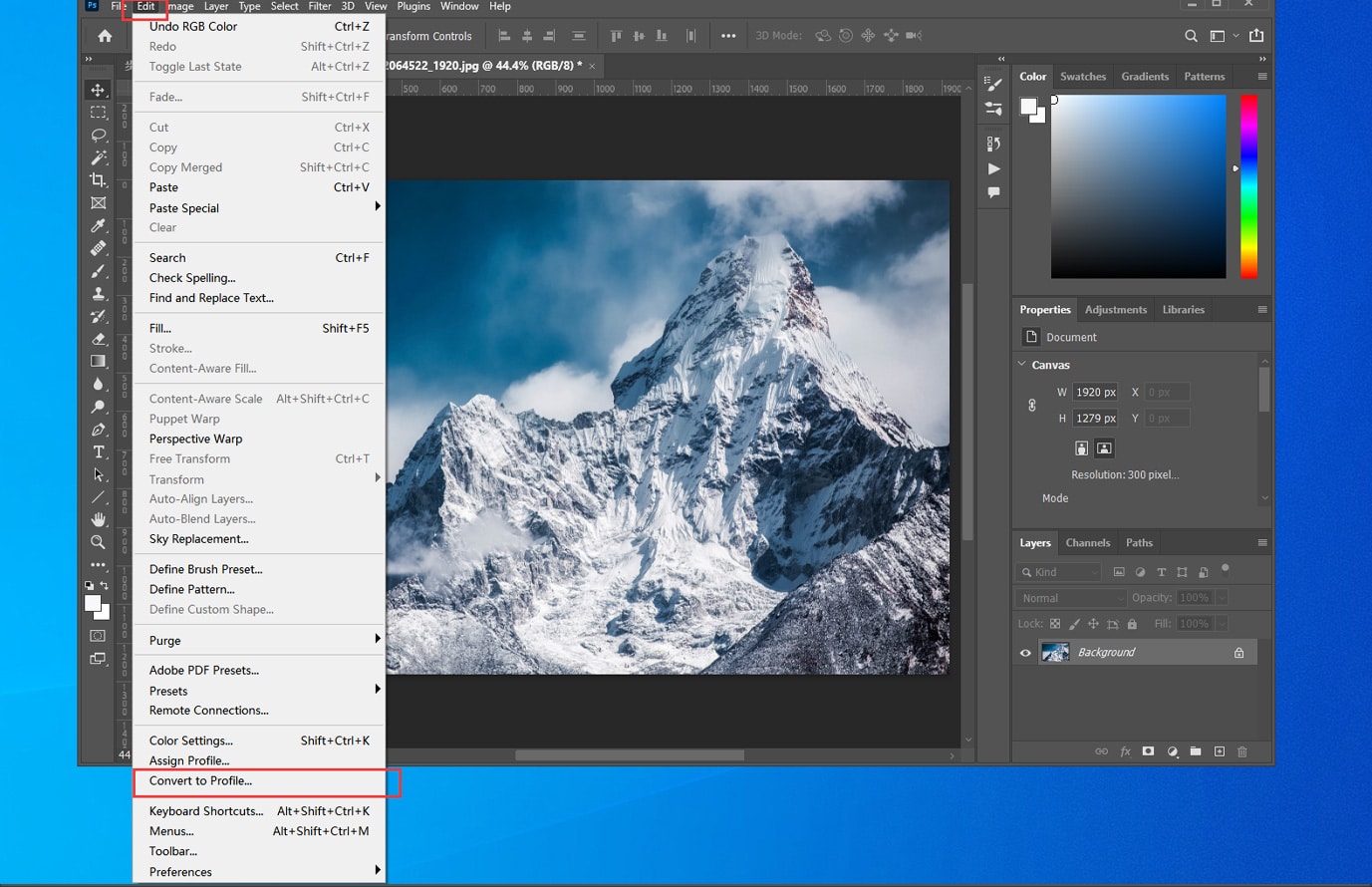
Task: Open the Kind filter dropdown
Action: click(1058, 572)
